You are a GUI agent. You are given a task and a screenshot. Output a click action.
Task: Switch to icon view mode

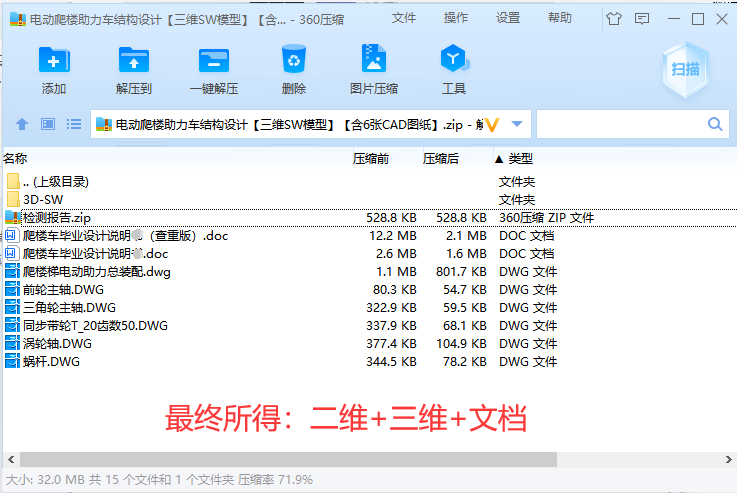(x=48, y=124)
